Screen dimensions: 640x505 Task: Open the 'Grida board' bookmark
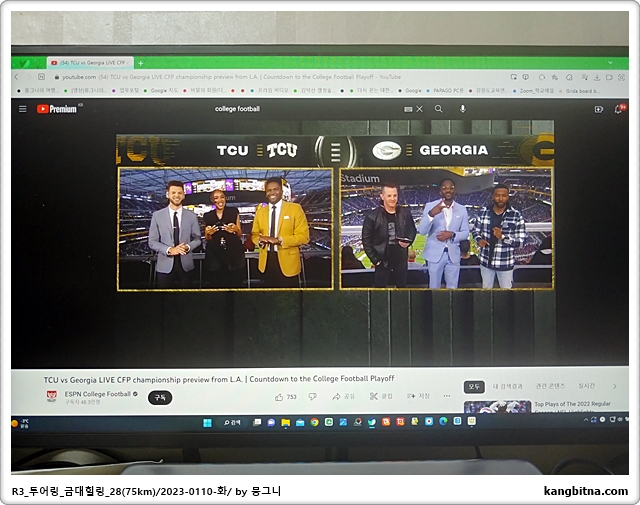tap(579, 91)
